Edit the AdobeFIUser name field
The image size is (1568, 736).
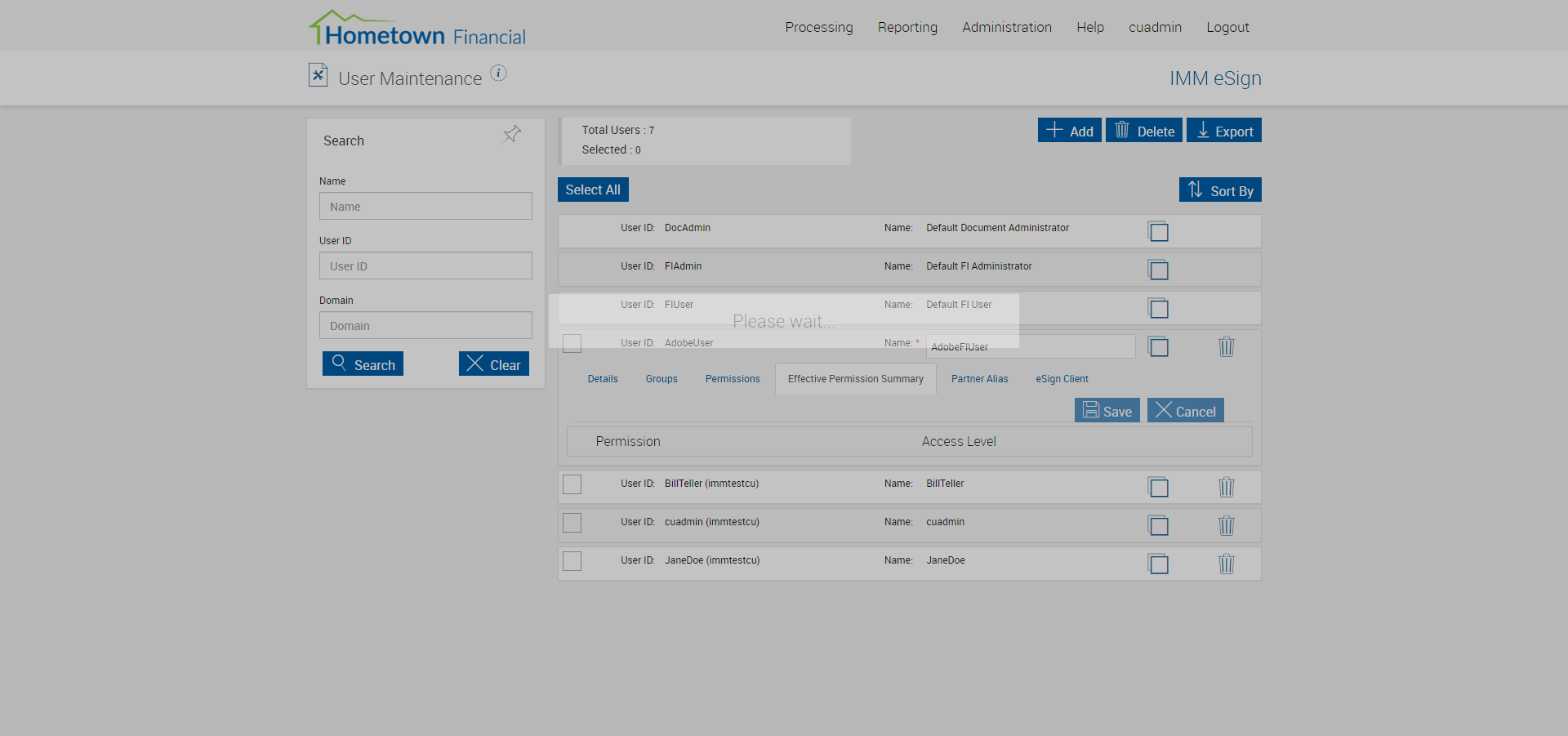tap(1031, 346)
